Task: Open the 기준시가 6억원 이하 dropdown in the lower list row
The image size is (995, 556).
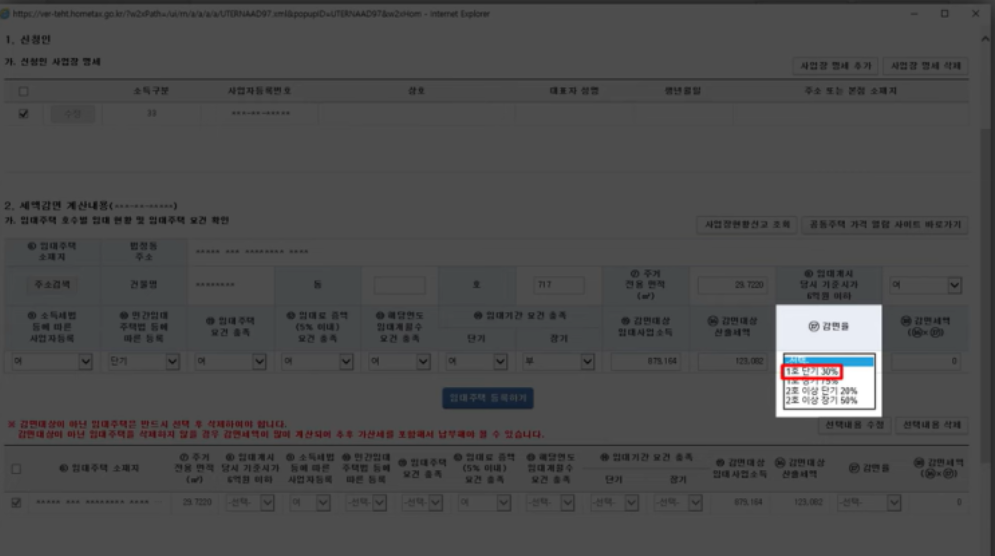Action: [250, 503]
